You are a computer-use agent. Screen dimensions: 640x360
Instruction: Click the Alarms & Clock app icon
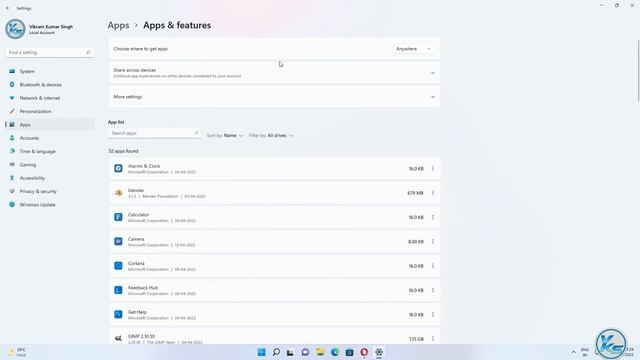[x=118, y=168]
